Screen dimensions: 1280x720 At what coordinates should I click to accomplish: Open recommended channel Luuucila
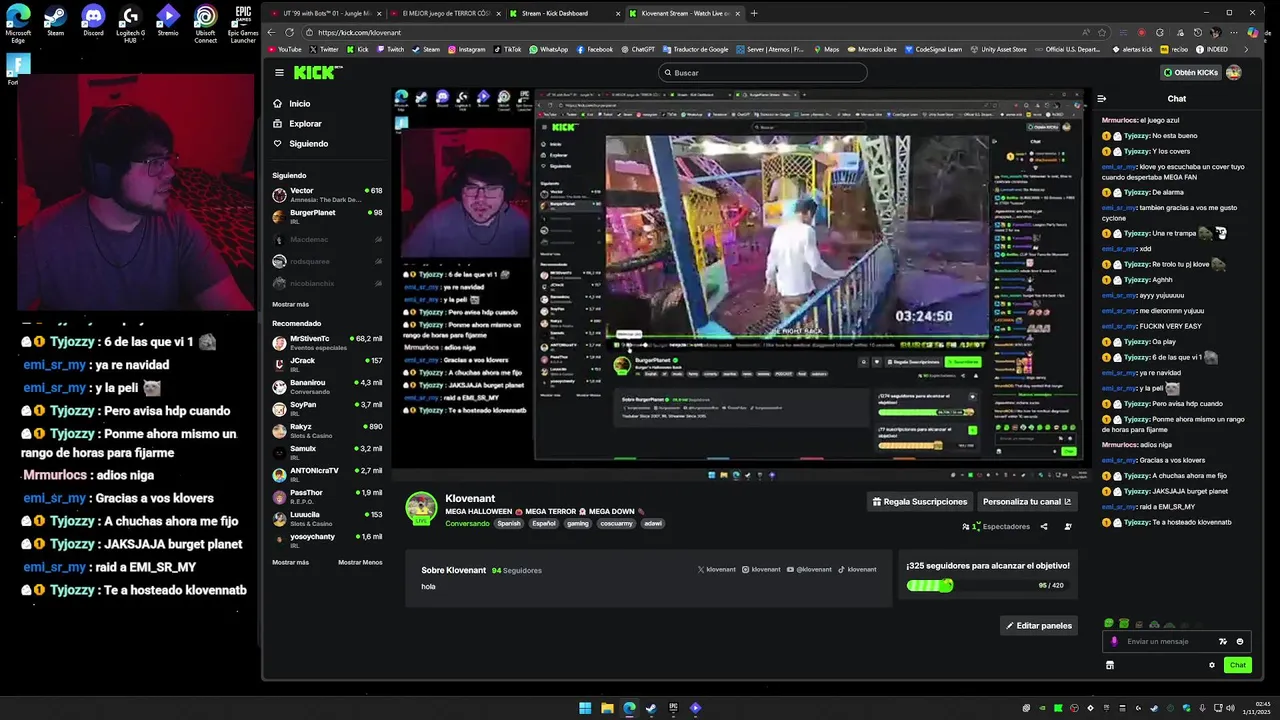[327, 519]
